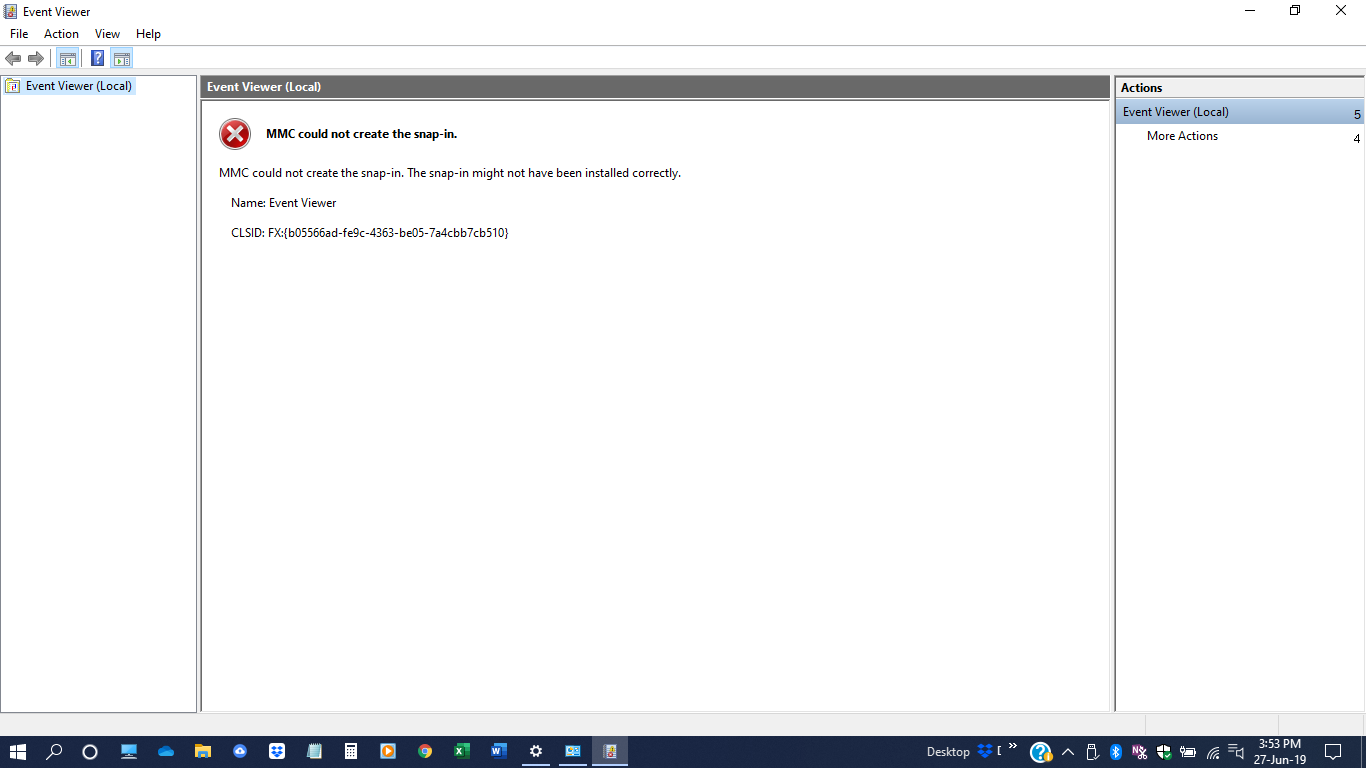Click the active Event Viewer taskbar button
This screenshot has height=768, width=1366.
point(610,751)
